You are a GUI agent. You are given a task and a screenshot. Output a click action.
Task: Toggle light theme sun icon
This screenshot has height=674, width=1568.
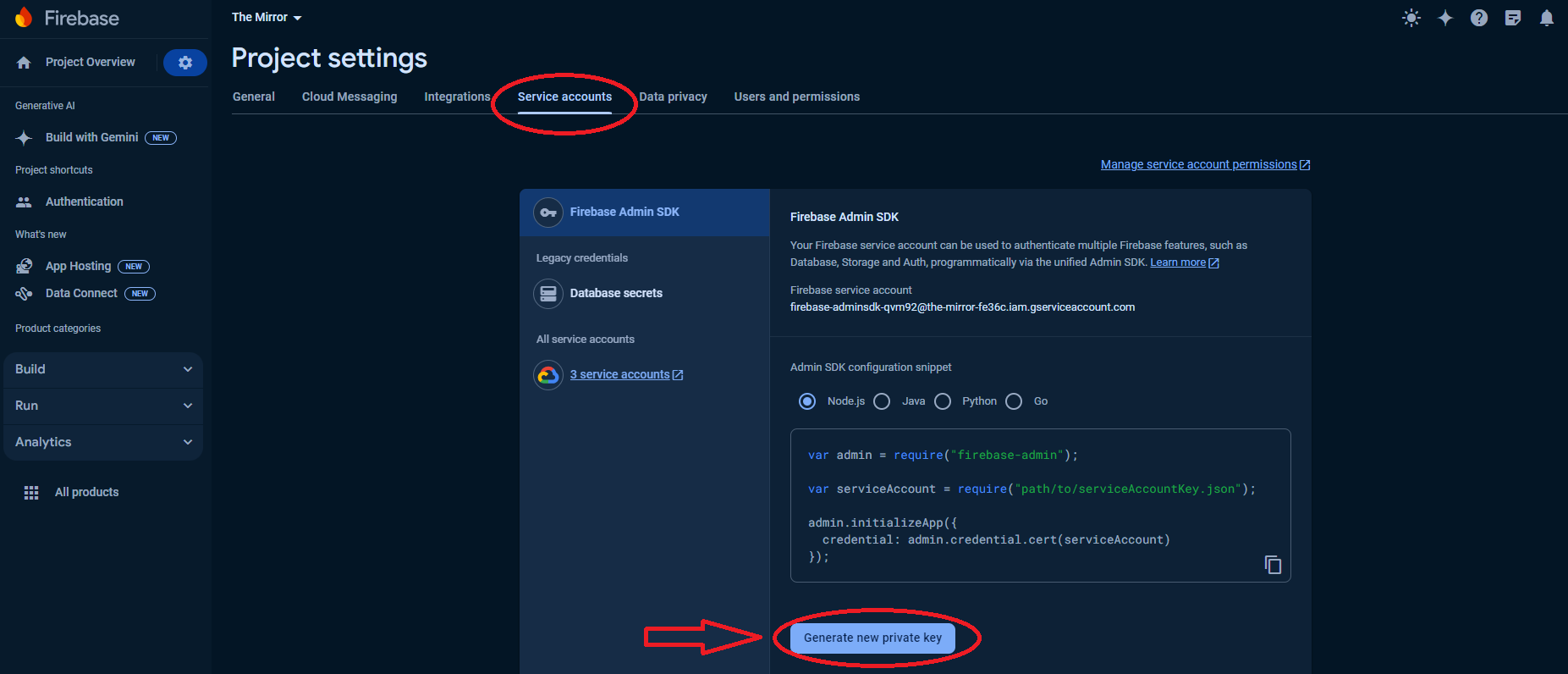(x=1411, y=18)
